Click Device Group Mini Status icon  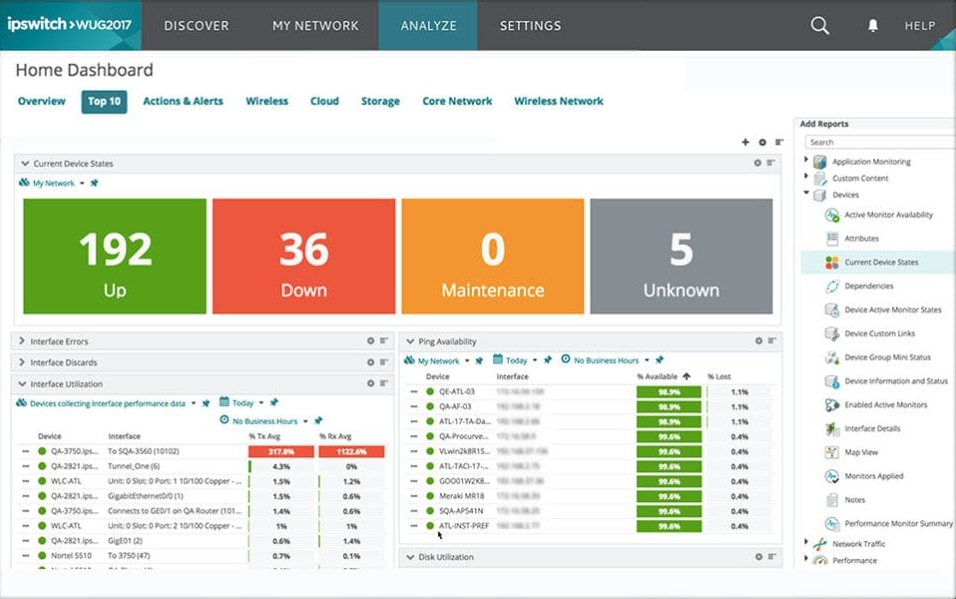[832, 357]
